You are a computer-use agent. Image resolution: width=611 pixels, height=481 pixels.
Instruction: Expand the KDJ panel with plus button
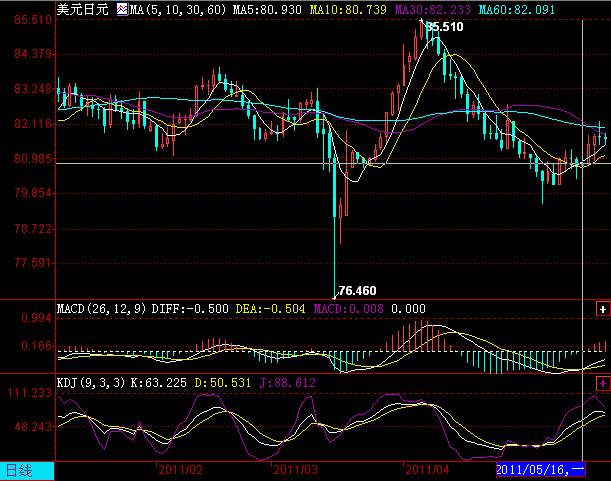603,383
